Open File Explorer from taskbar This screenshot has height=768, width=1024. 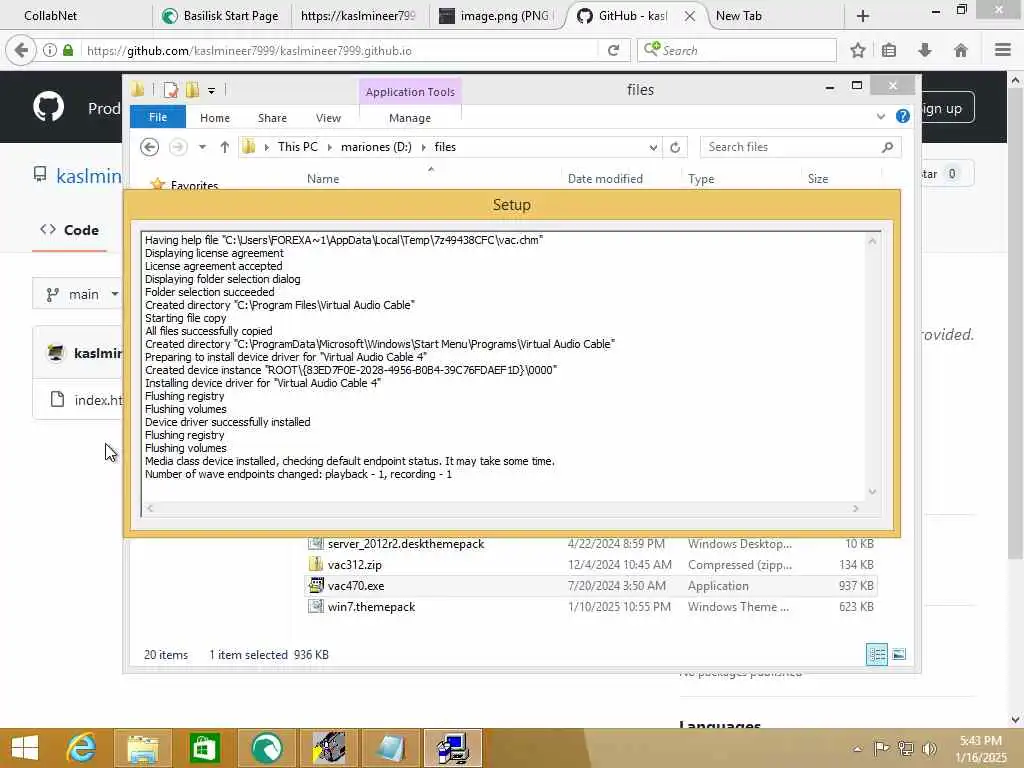[x=142, y=748]
